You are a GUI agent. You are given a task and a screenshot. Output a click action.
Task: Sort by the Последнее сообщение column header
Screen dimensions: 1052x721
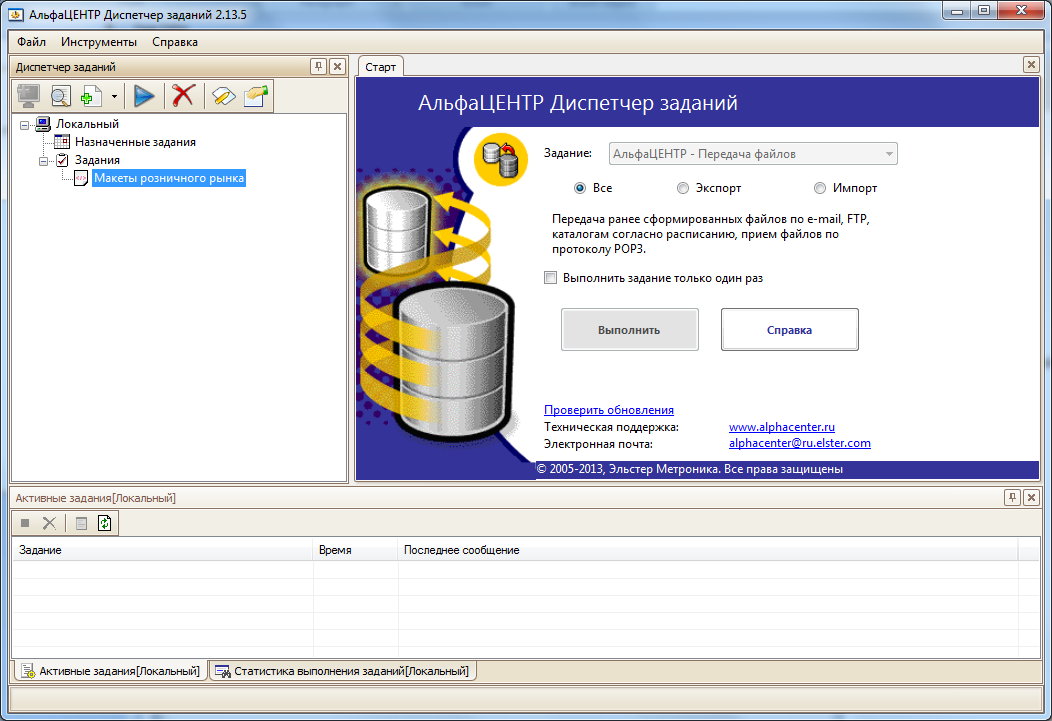click(708, 550)
